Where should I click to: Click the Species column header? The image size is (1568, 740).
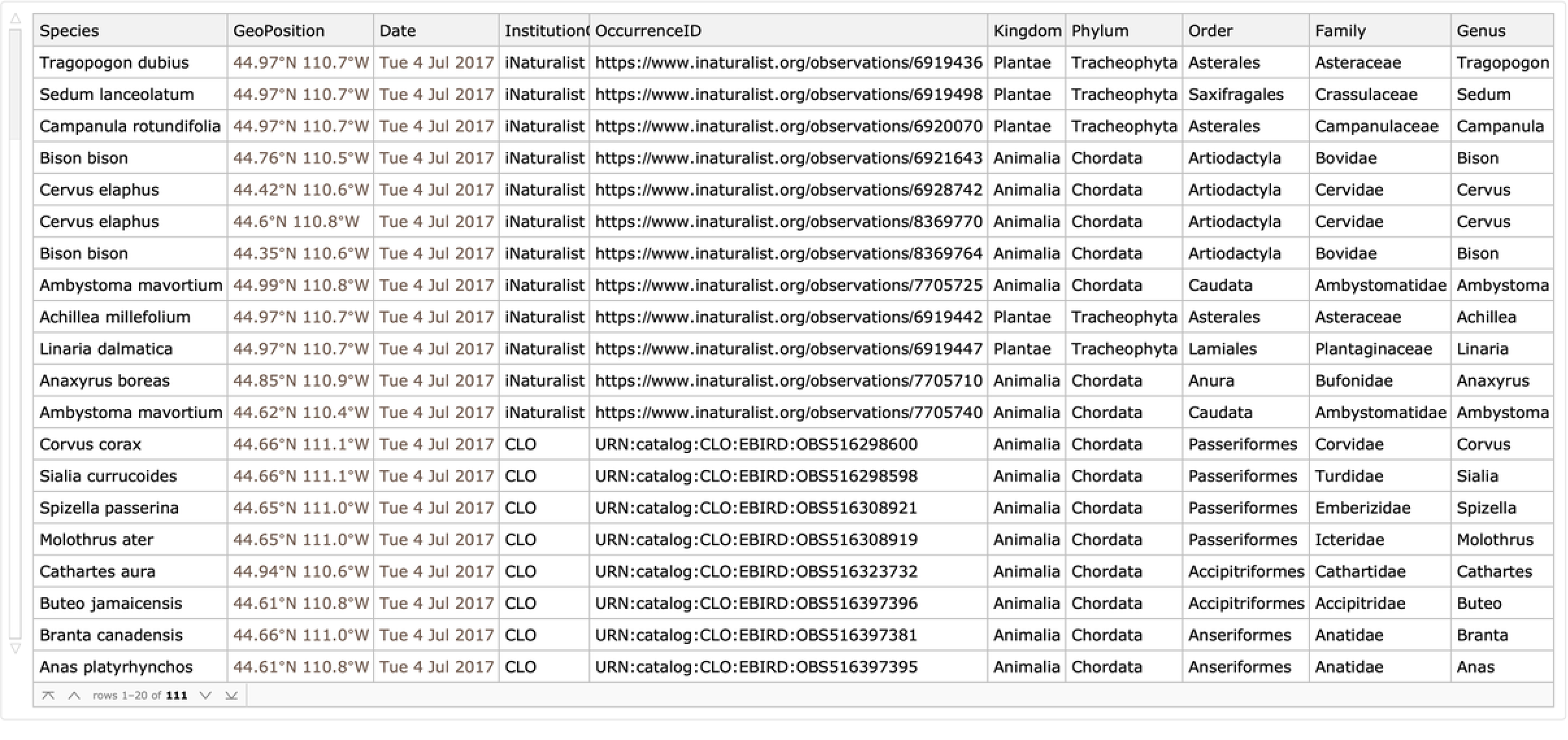coord(70,31)
